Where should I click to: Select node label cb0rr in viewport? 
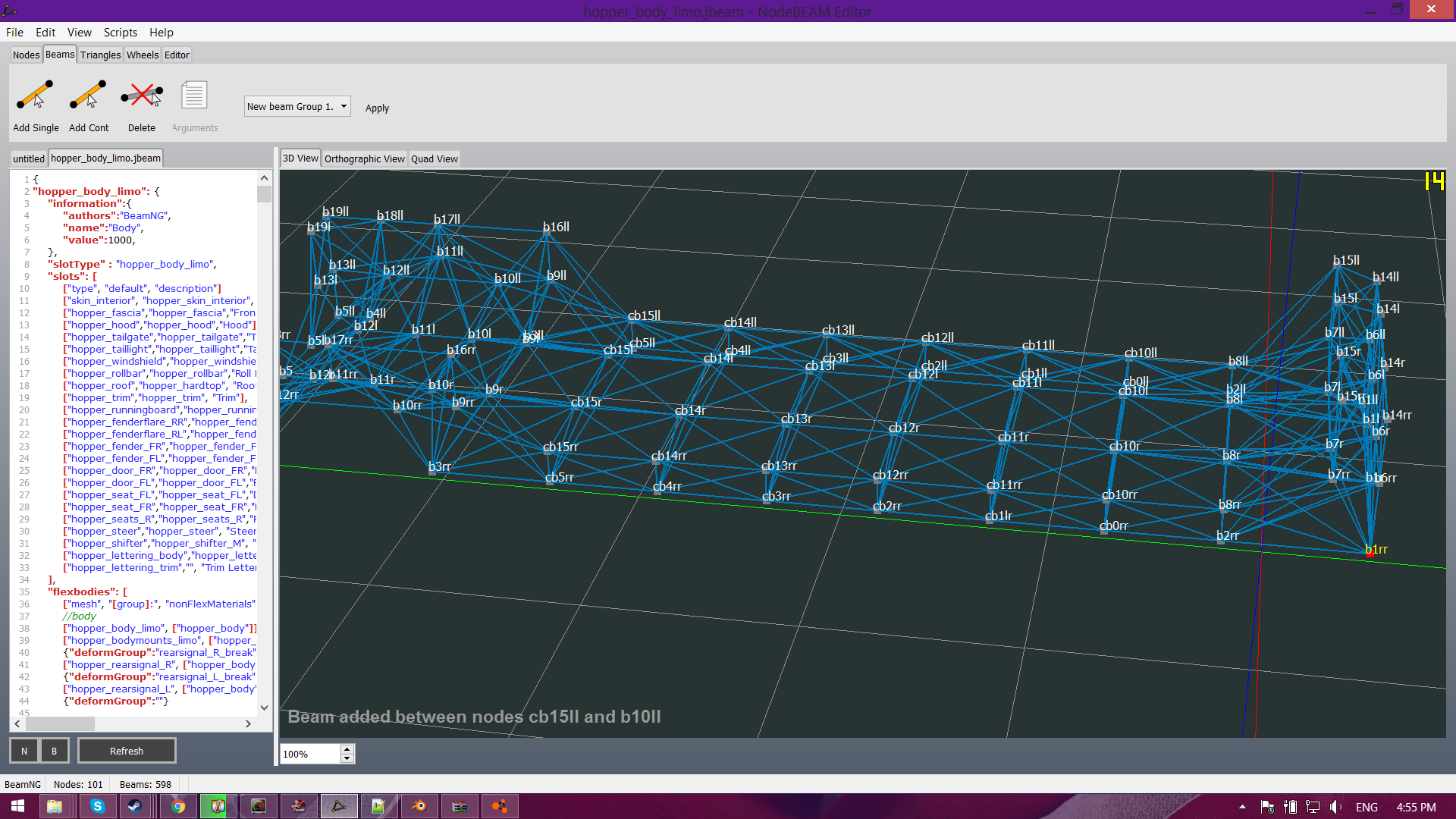pos(1113,526)
